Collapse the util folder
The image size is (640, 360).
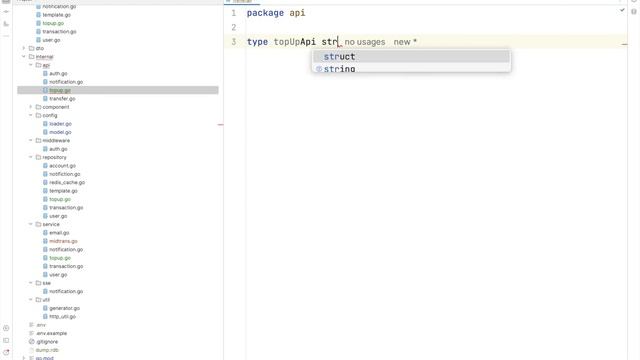pos(31,300)
